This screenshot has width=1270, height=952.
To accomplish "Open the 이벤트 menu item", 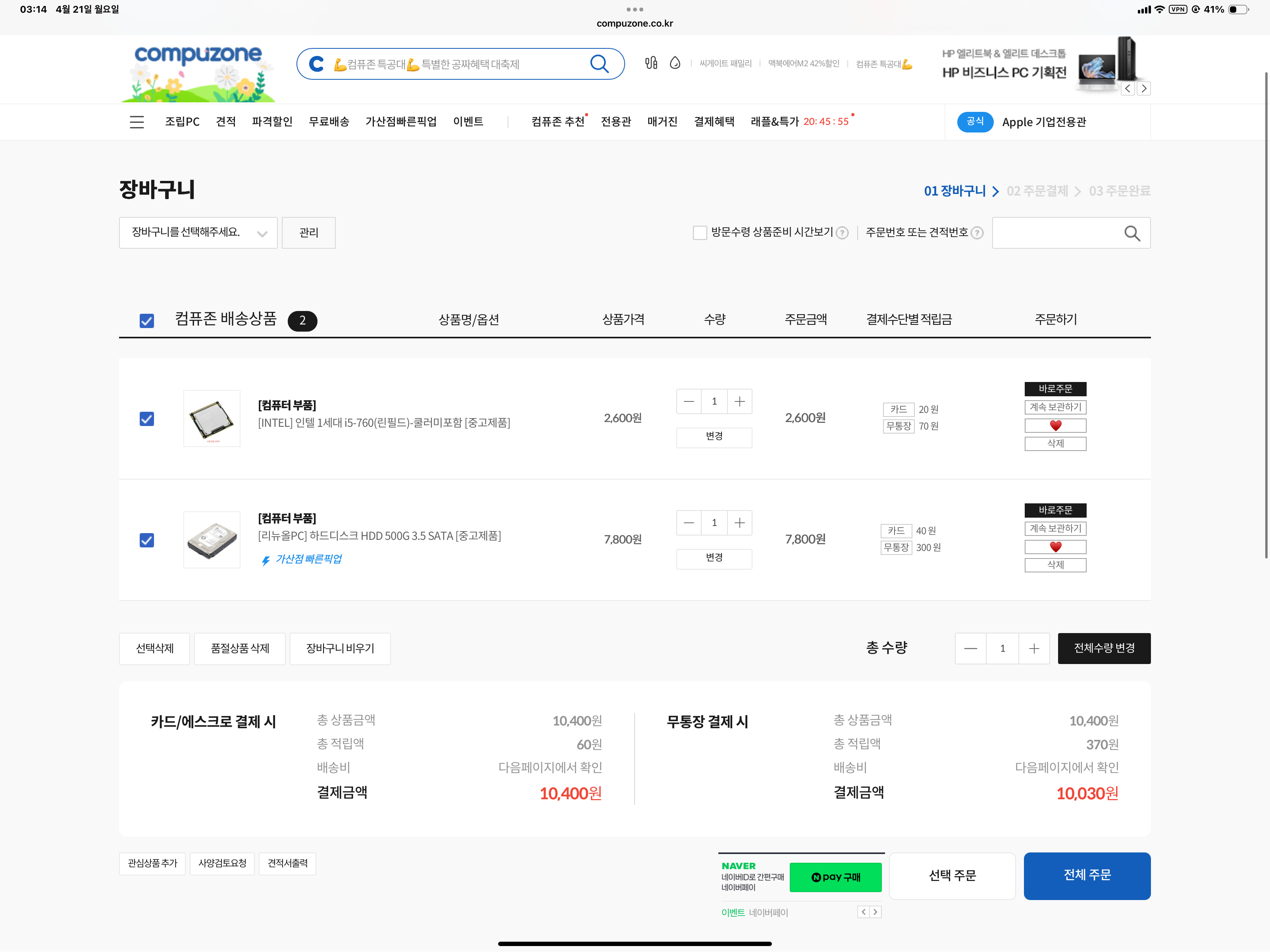I will point(468,122).
